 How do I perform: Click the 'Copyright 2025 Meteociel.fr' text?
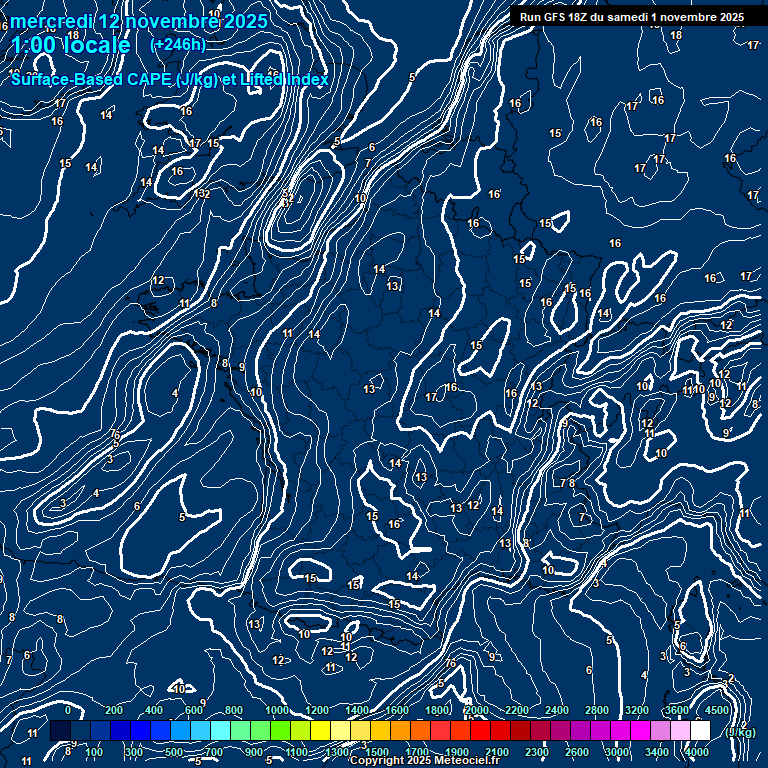tap(425, 760)
